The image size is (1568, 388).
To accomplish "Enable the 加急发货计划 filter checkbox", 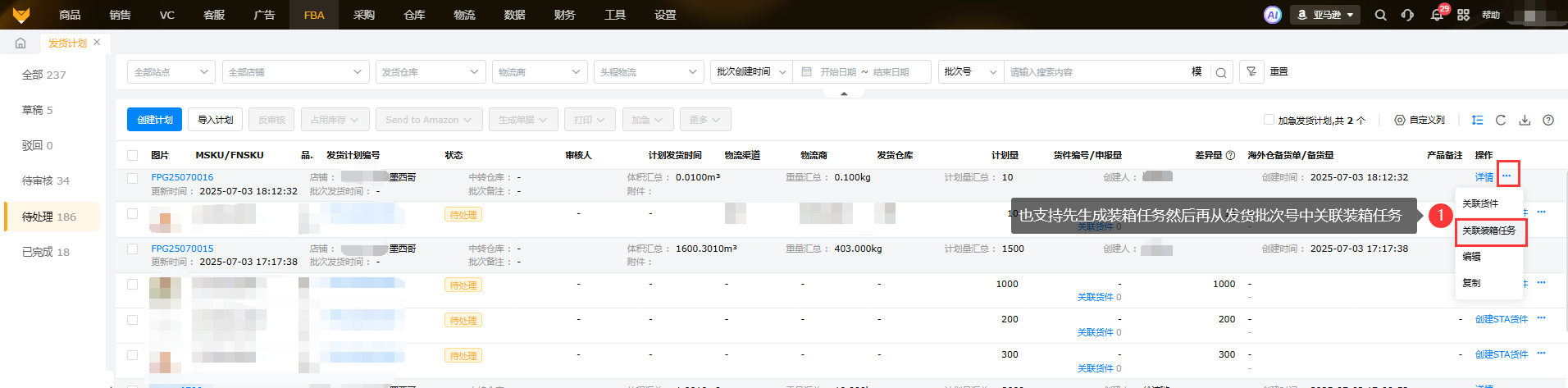I will pos(1269,120).
